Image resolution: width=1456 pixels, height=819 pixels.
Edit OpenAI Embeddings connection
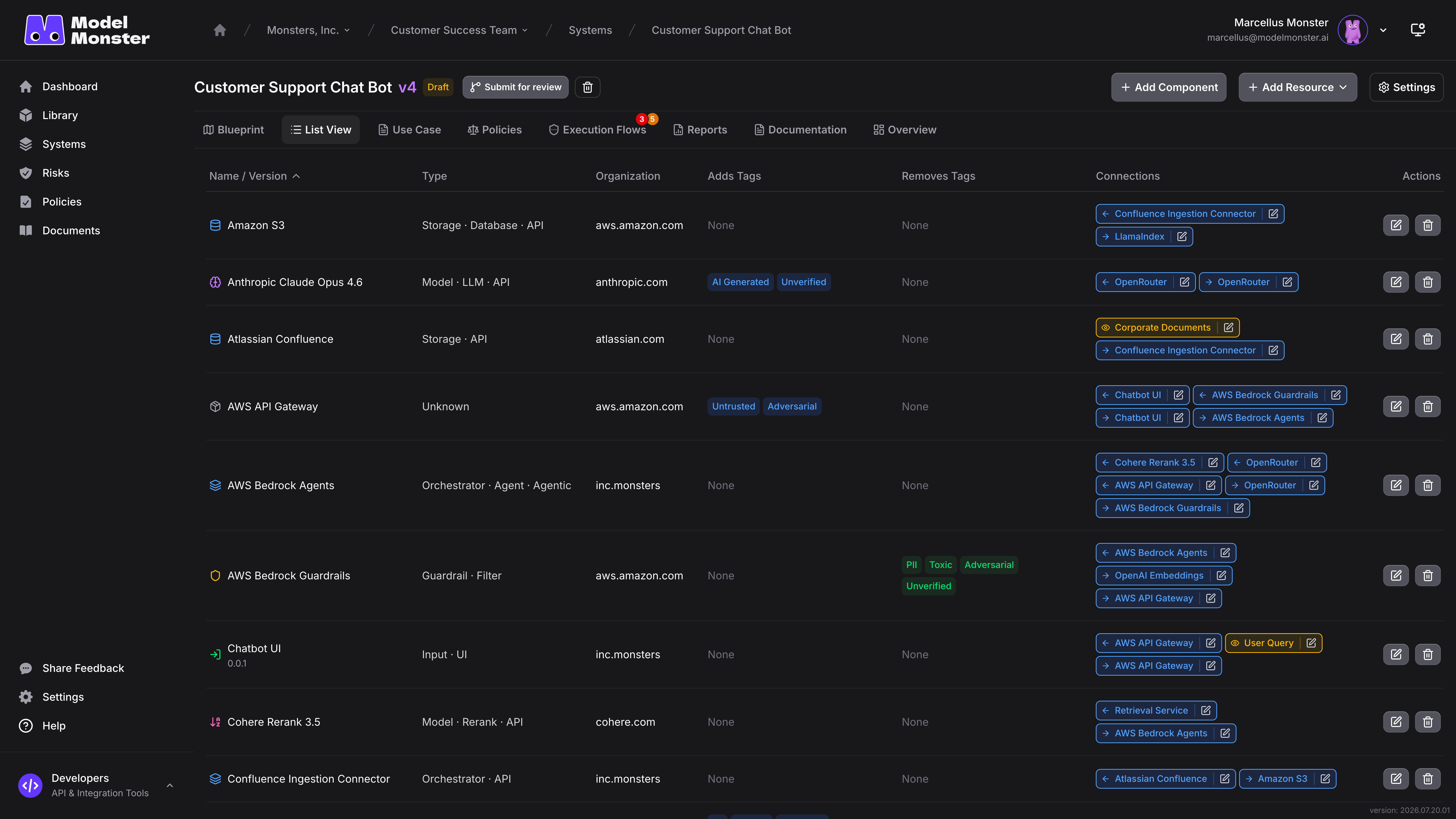(1221, 575)
